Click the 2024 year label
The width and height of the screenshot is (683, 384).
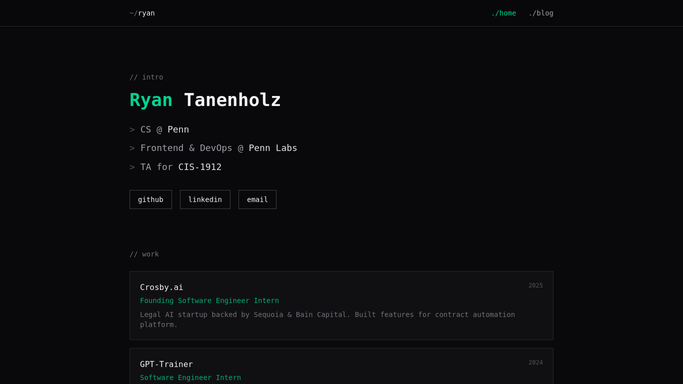pyautogui.click(x=535, y=362)
